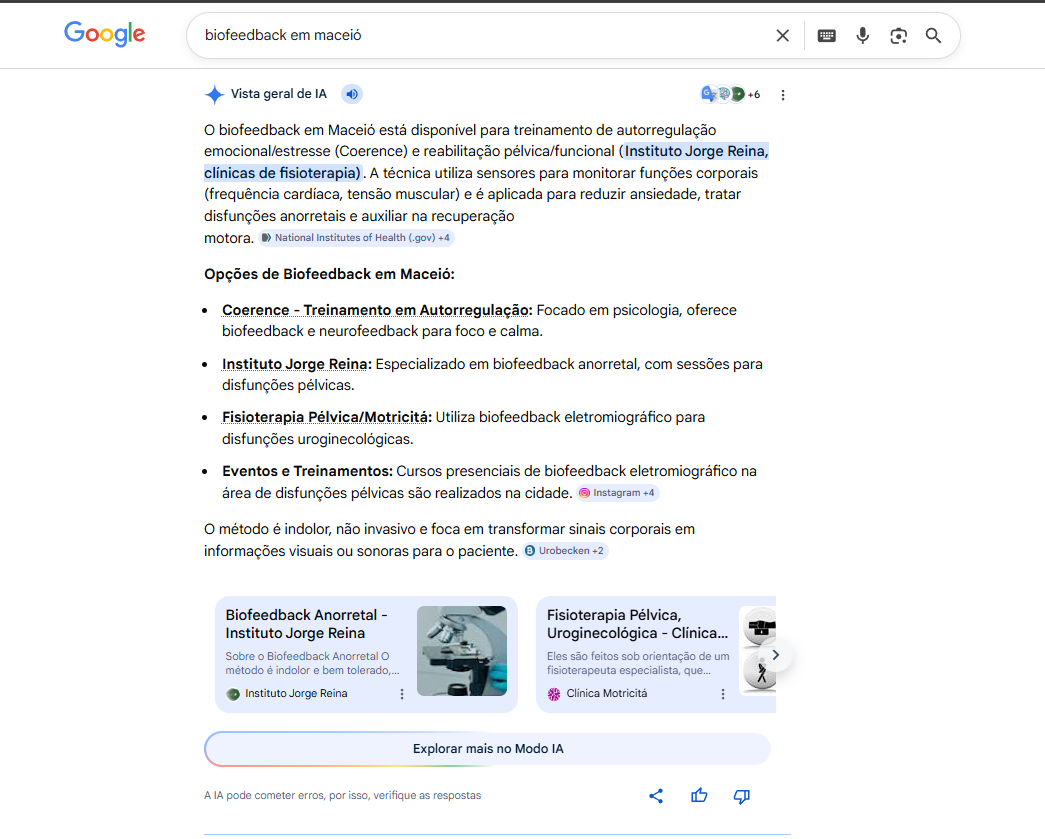Give thumbs up to AI overview
Screen dimensions: 1045x839
[699, 796]
